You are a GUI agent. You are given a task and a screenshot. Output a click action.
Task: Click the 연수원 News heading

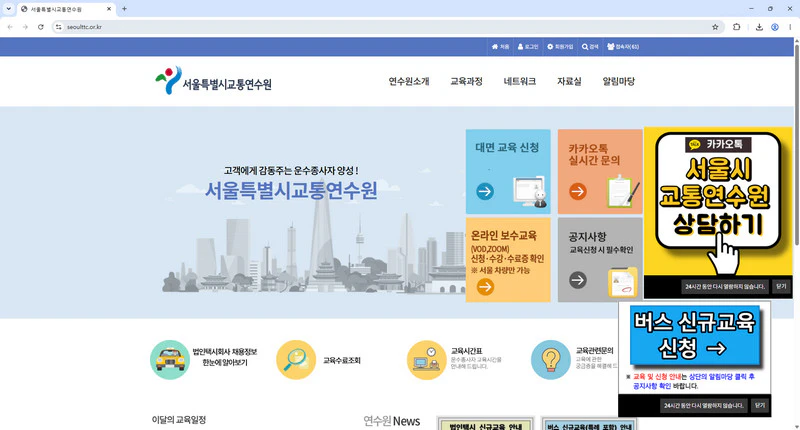(x=391, y=421)
